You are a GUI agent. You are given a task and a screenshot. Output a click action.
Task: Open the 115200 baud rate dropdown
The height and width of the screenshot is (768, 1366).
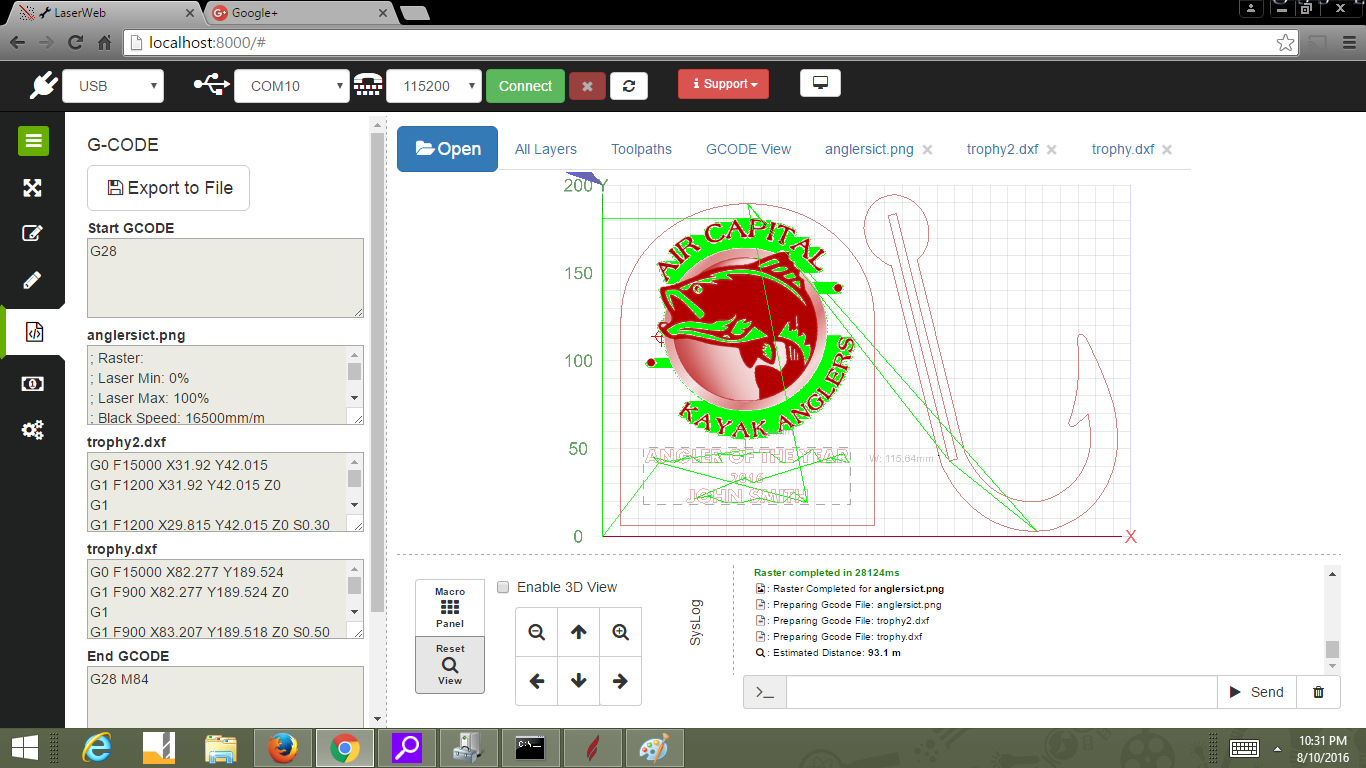(434, 86)
